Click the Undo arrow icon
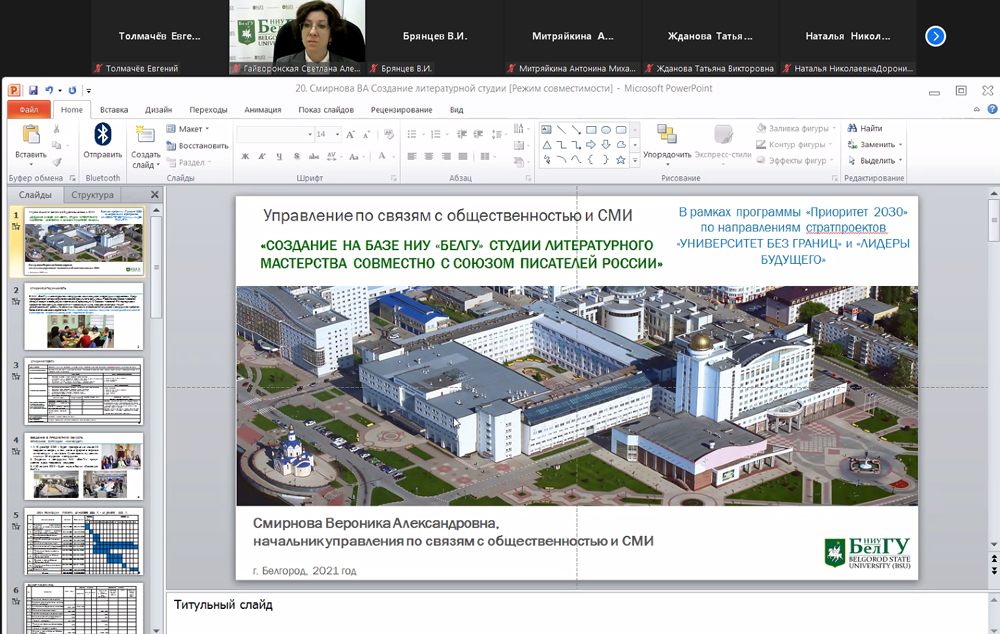1000x634 pixels. tap(48, 90)
